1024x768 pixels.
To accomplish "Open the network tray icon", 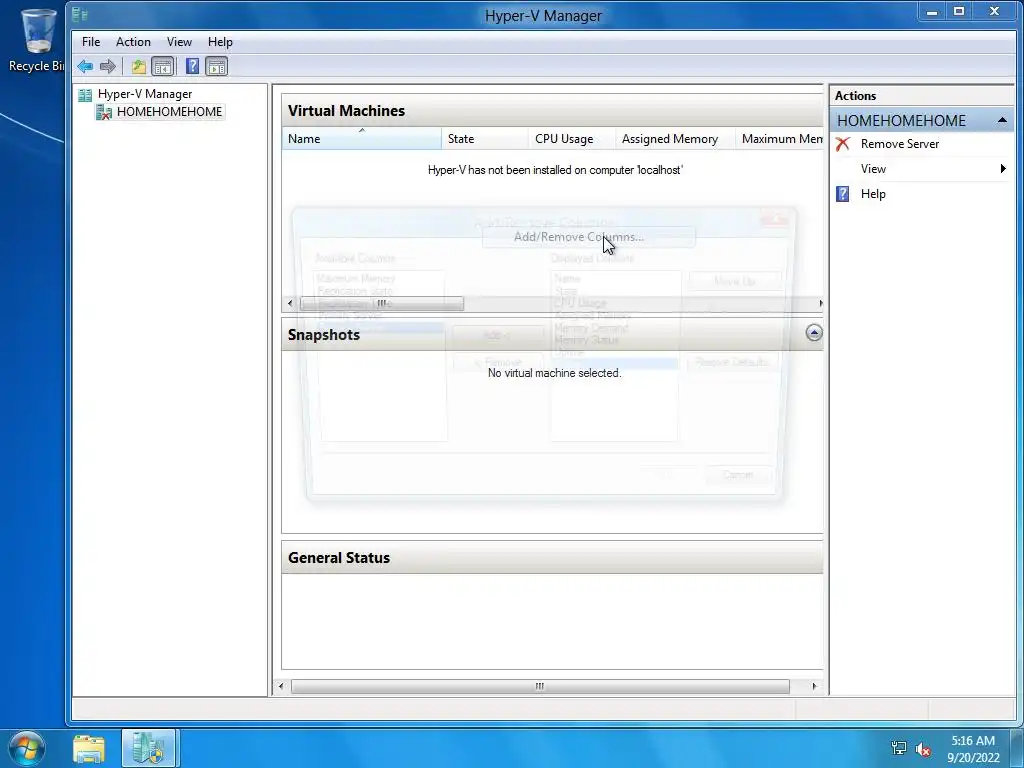I will (899, 748).
